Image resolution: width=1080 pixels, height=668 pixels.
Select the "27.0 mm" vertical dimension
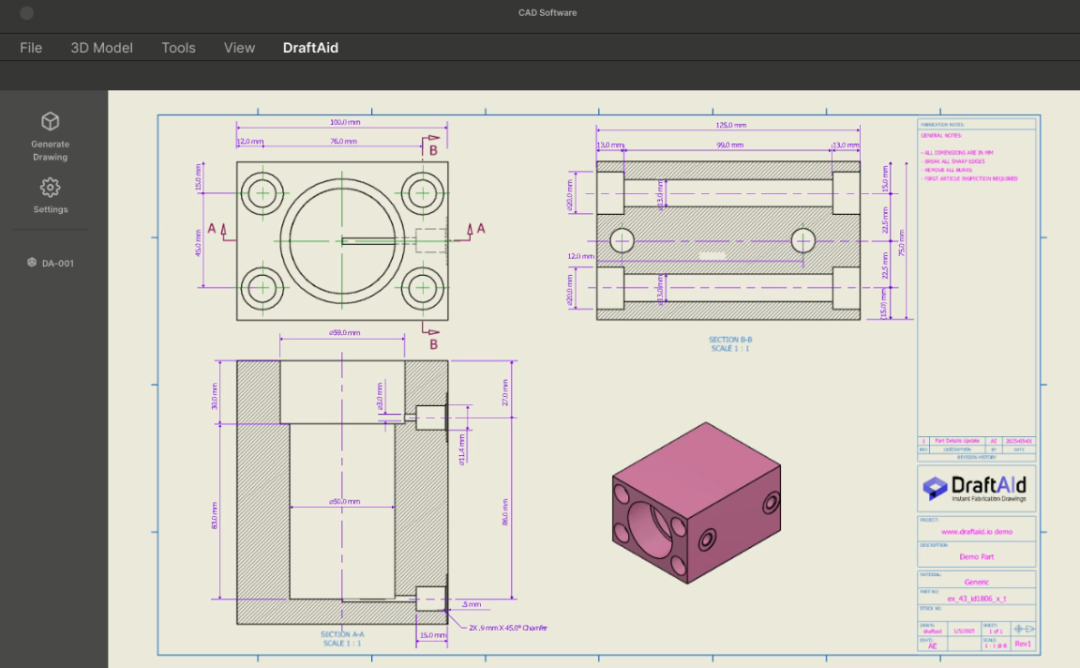coord(505,393)
